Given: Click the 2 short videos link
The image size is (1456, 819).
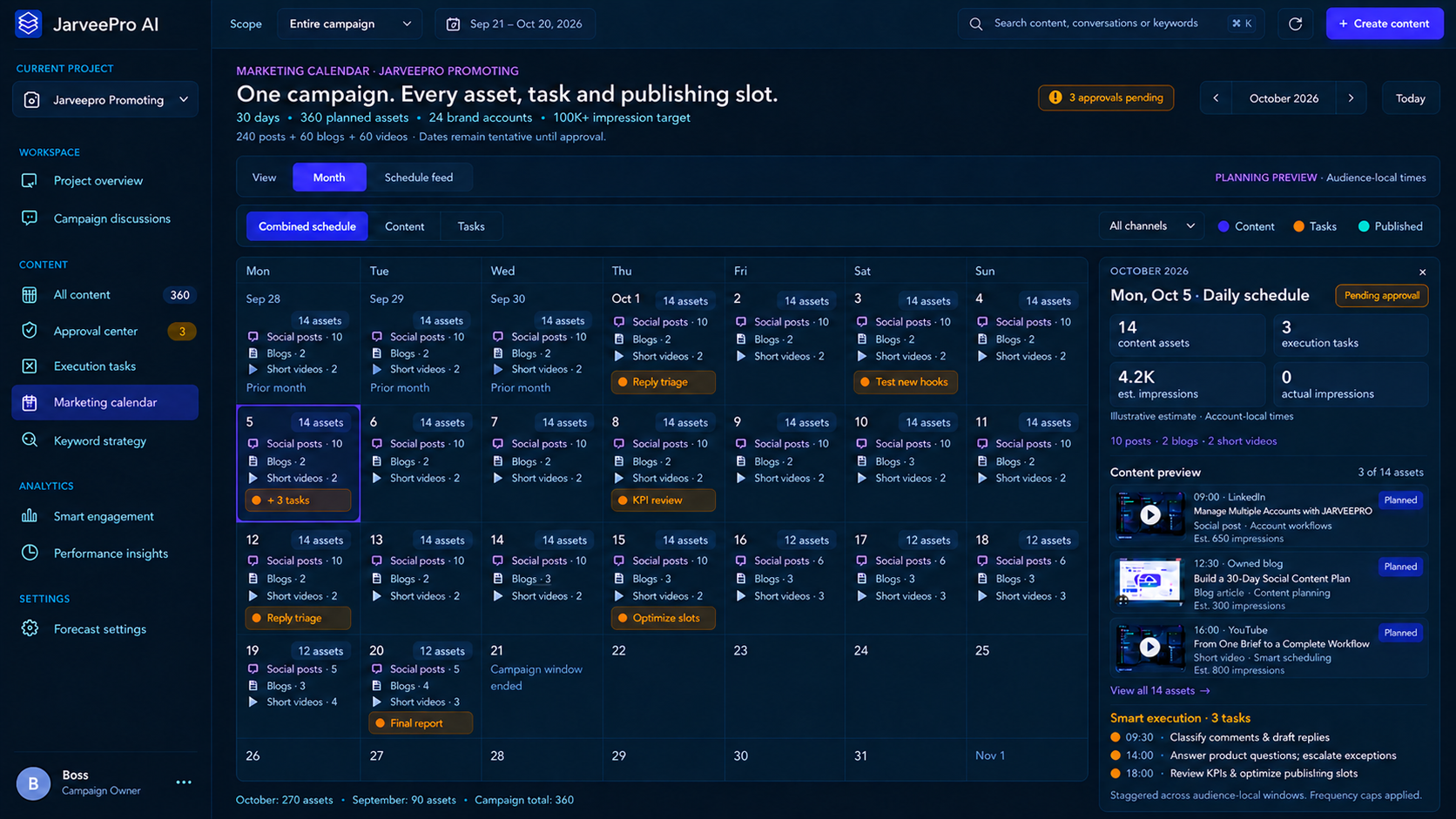Looking at the screenshot, I should coord(1242,440).
